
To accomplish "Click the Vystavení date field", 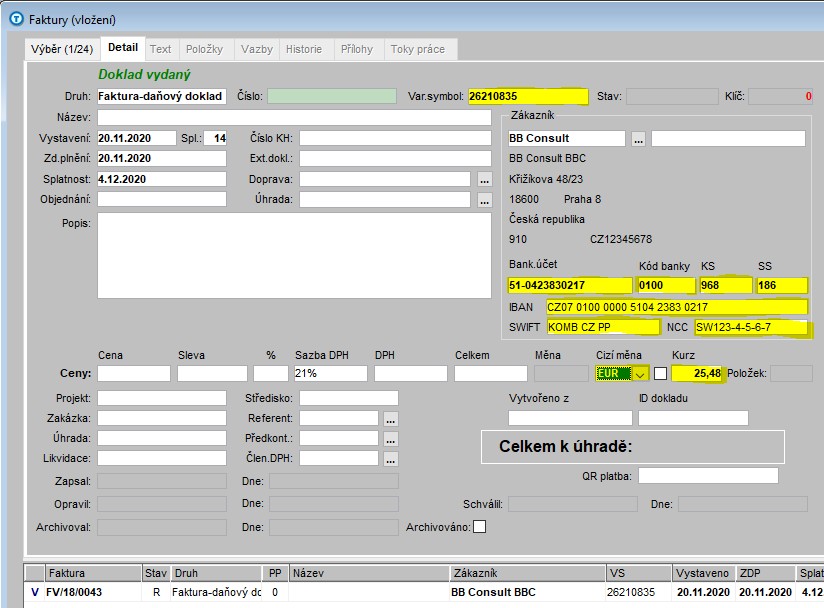I will pyautogui.click(x=137, y=138).
